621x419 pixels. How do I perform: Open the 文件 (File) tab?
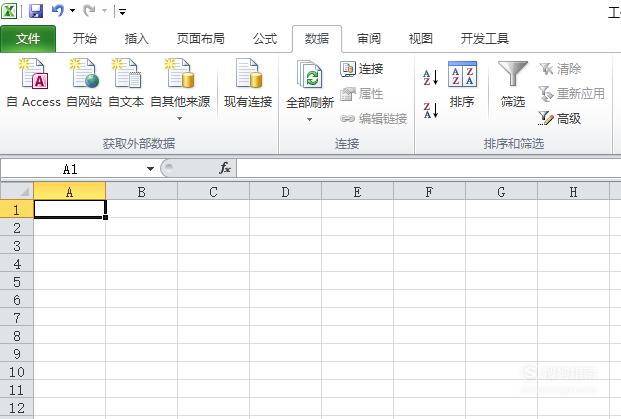coord(28,38)
